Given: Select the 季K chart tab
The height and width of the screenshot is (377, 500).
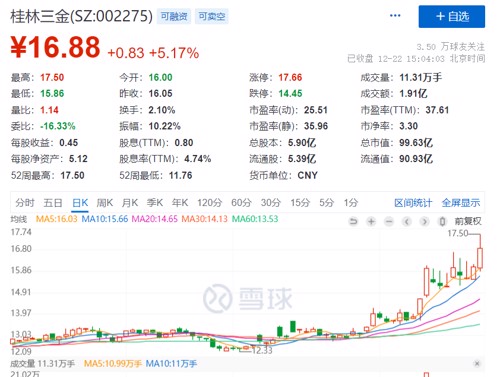Looking at the screenshot, I should tap(155, 203).
